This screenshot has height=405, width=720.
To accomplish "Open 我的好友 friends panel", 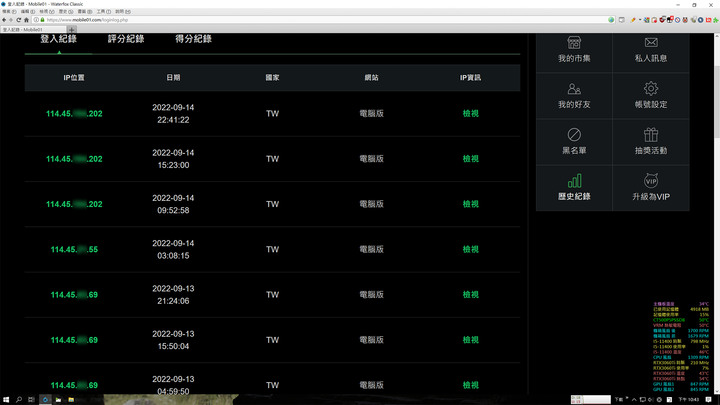I will click(574, 96).
